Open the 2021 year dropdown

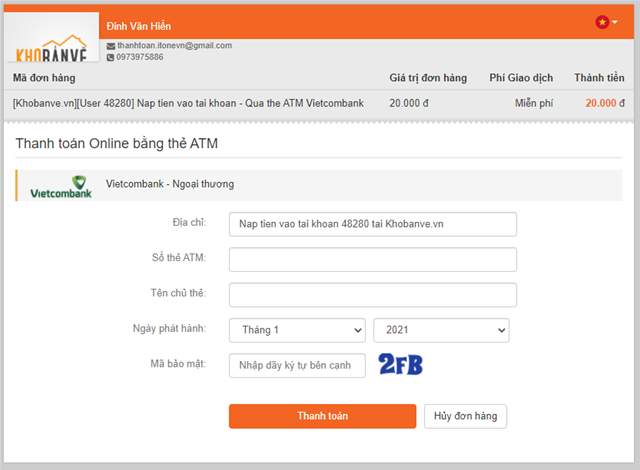click(x=441, y=330)
